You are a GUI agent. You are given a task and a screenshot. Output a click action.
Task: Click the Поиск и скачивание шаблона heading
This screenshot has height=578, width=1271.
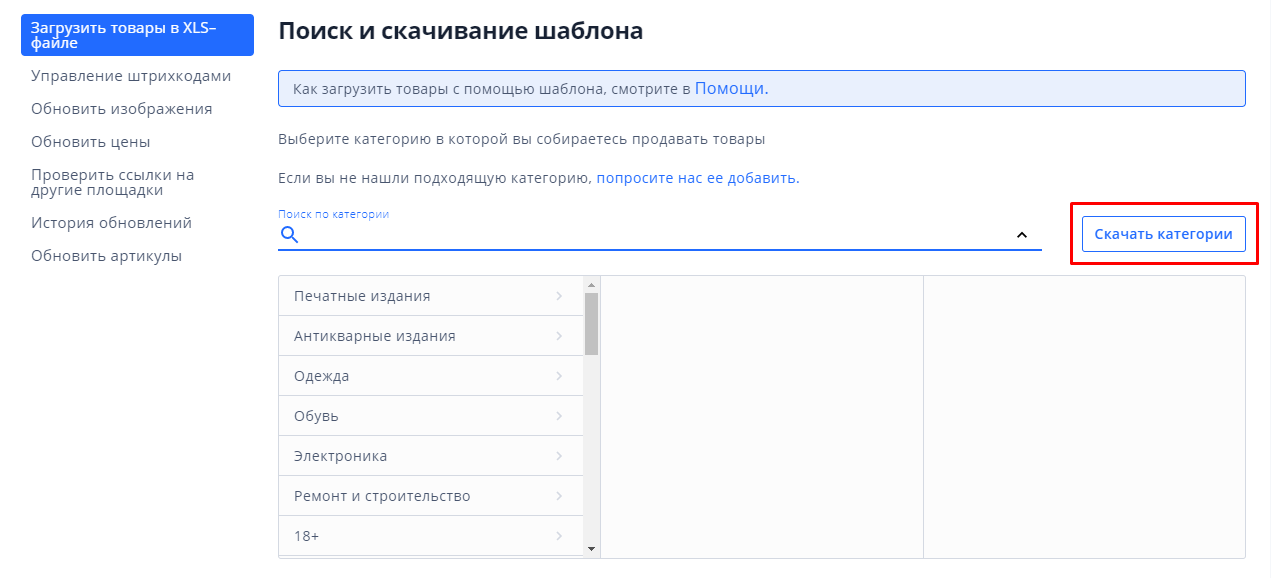460,31
